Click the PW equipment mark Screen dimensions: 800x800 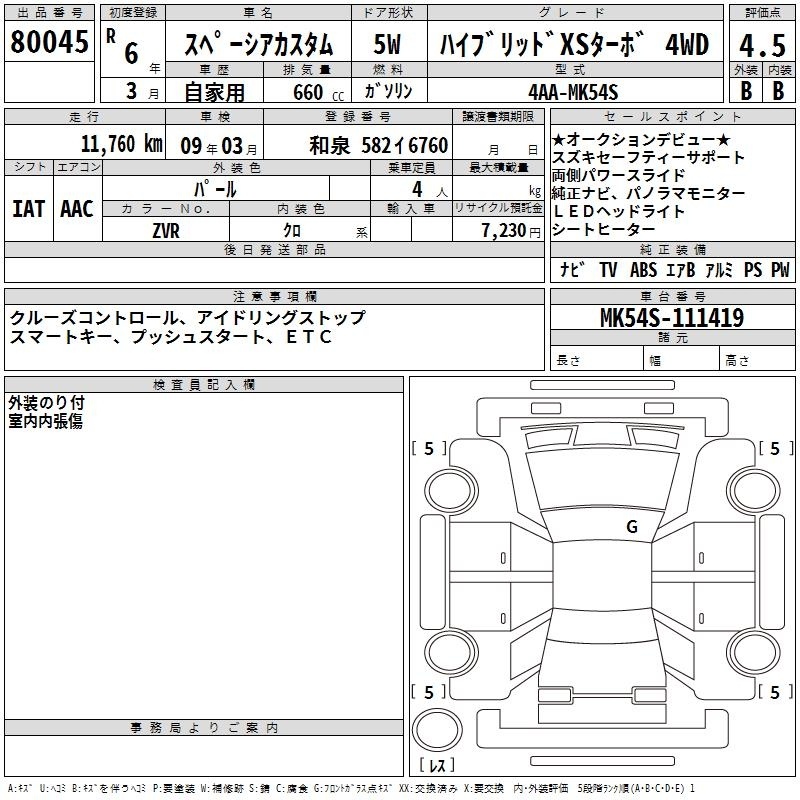(x=779, y=269)
